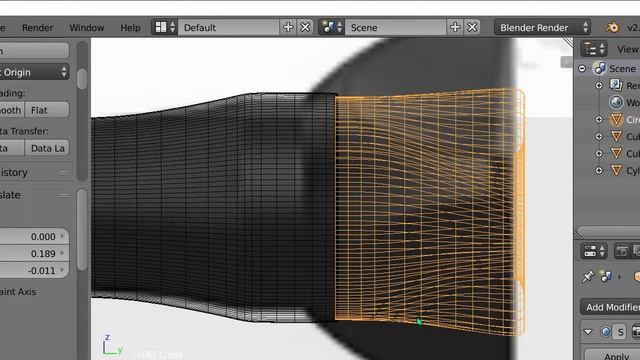Select the Default layout name field
This screenshot has width=640, height=360.
[x=229, y=27]
